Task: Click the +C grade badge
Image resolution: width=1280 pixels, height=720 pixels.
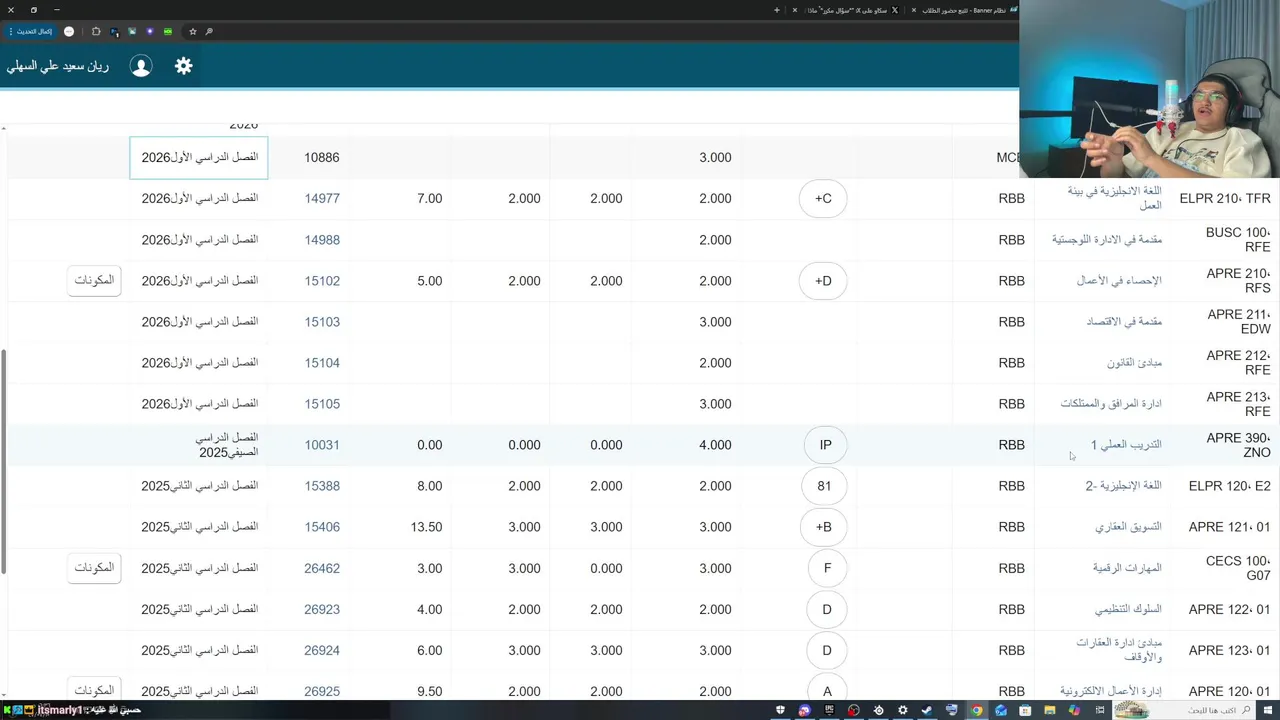Action: [823, 199]
